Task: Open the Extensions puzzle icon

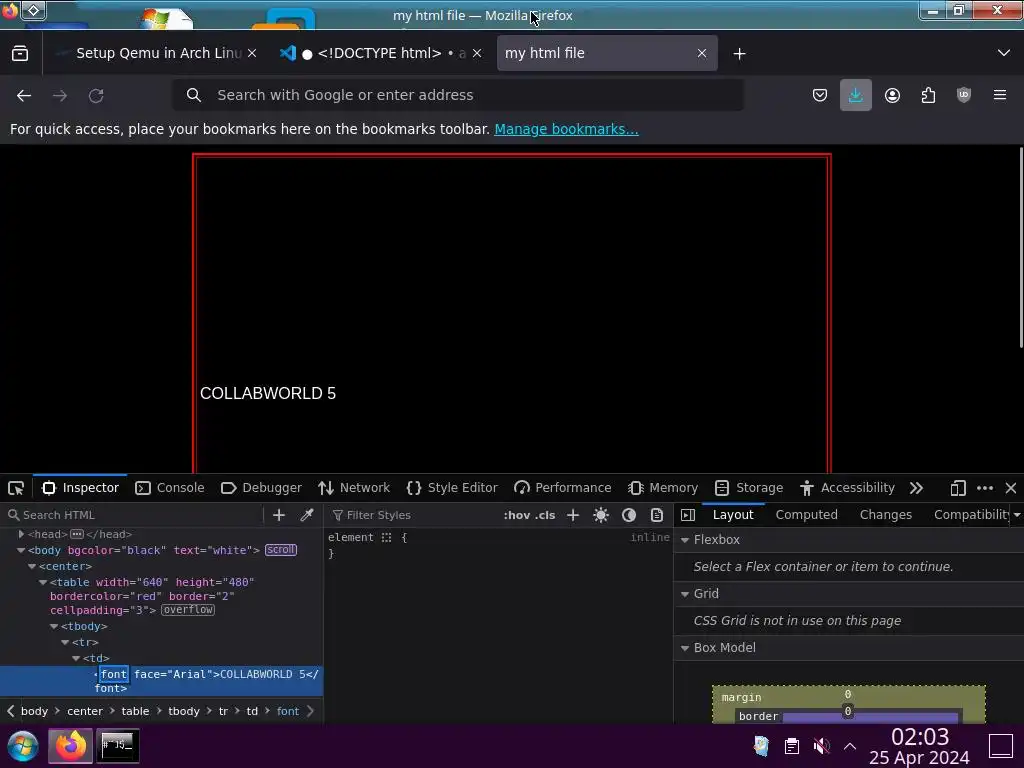Action: pos(928,95)
